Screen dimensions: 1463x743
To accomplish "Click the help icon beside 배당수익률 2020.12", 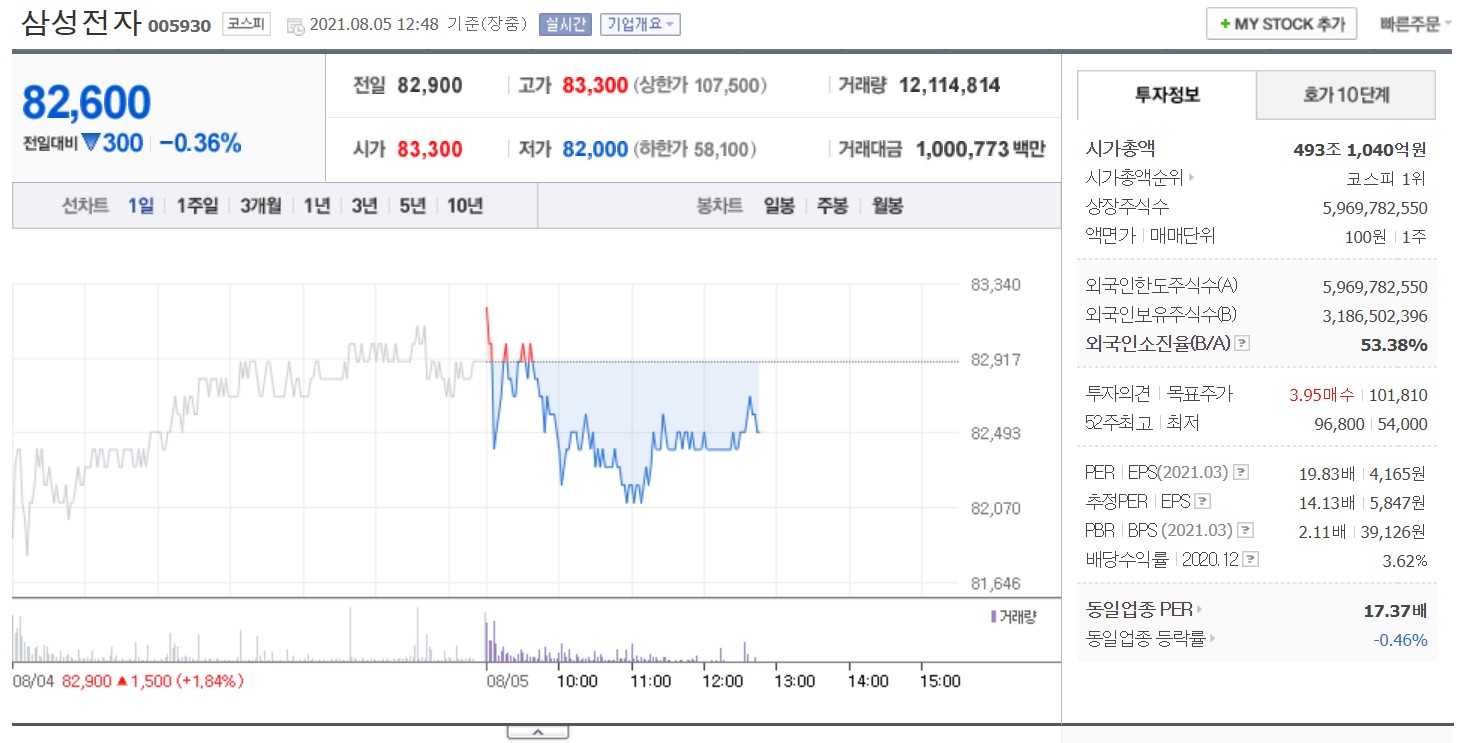I will (x=1250, y=560).
